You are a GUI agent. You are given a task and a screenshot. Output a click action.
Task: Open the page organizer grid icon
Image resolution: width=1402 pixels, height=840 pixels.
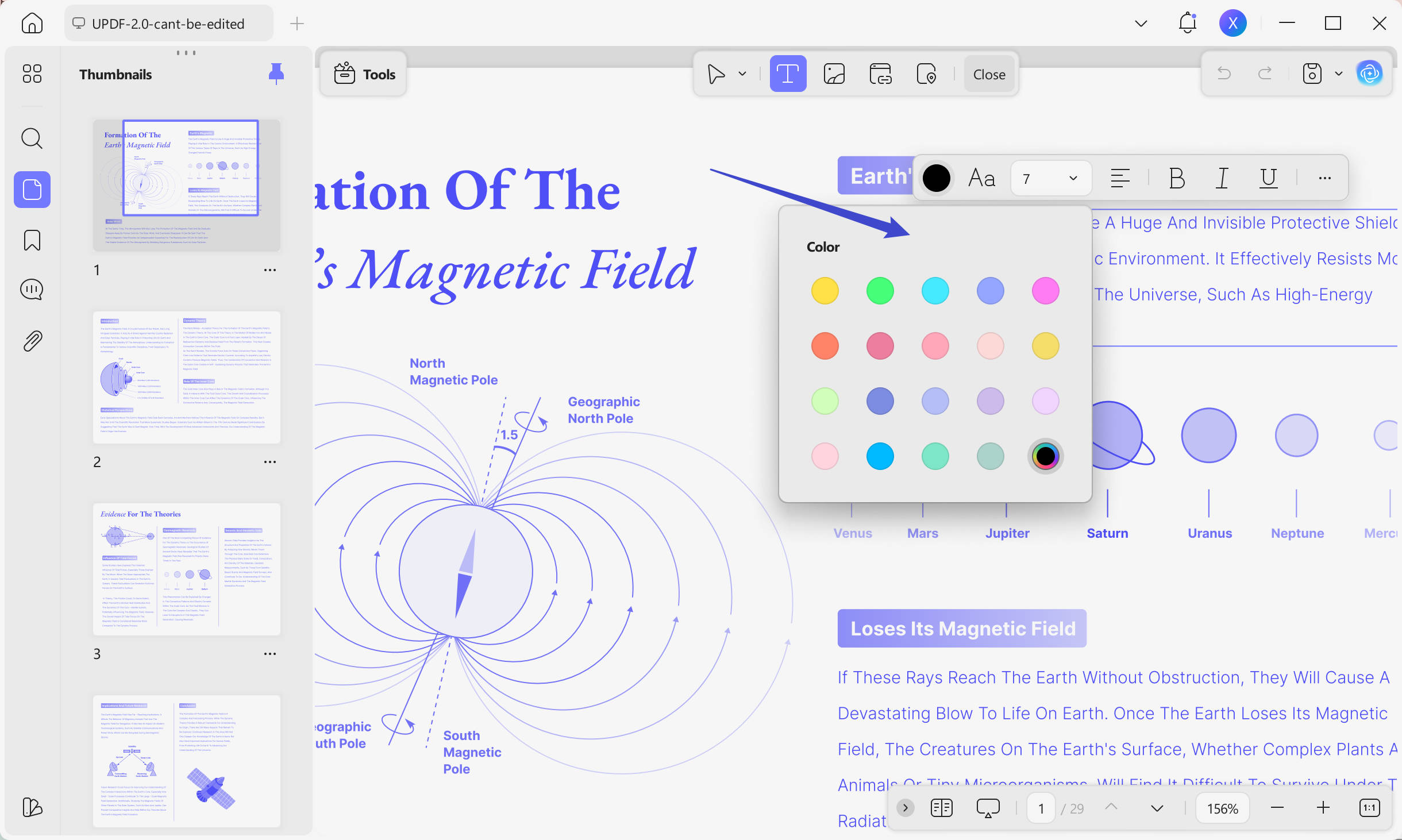coord(32,74)
